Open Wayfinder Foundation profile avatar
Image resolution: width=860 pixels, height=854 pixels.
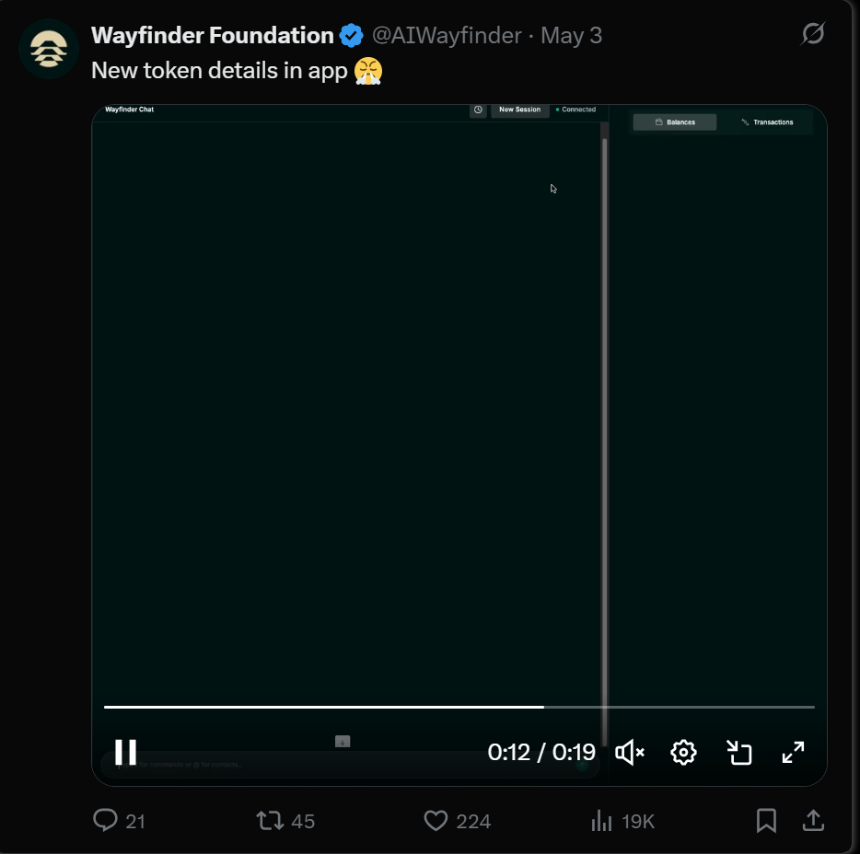tap(49, 48)
